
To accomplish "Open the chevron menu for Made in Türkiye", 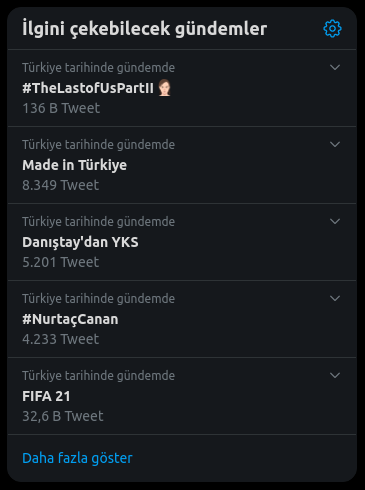I will [335, 144].
